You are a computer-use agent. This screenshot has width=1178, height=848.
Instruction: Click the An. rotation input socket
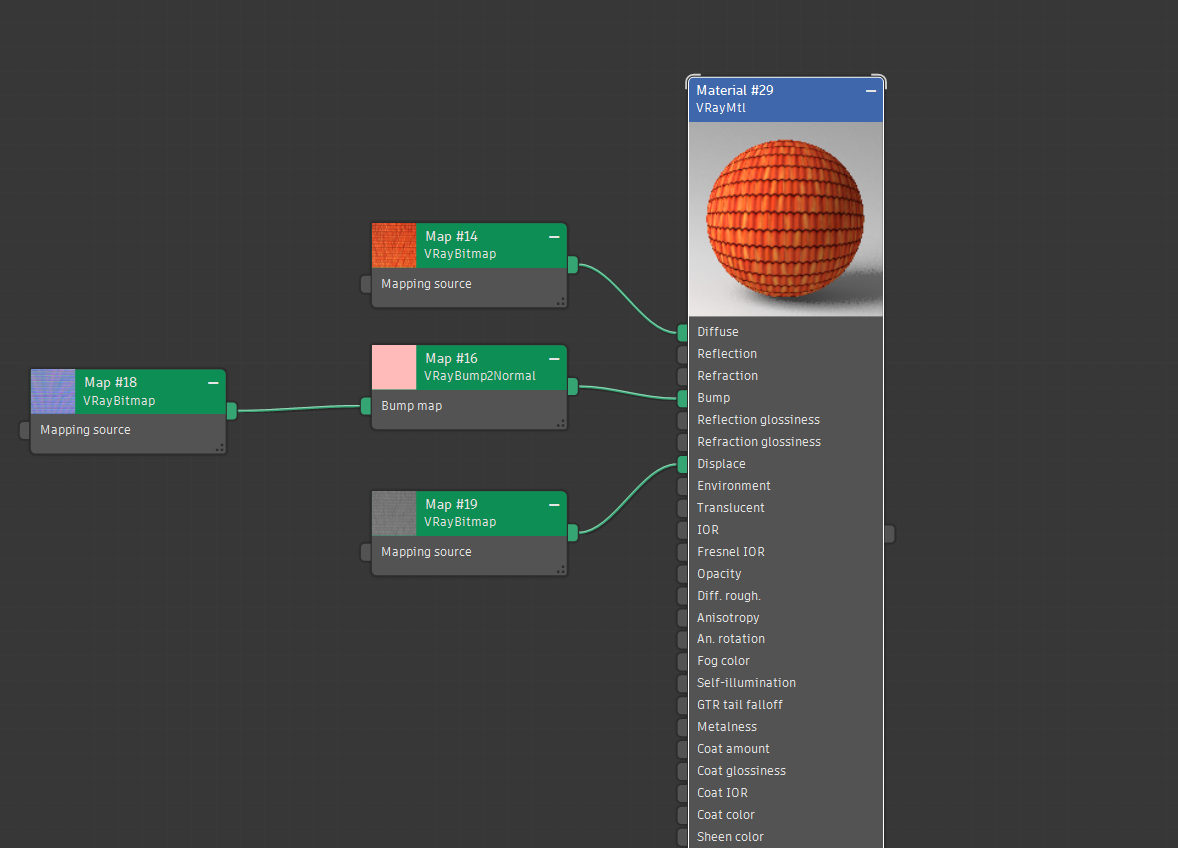coord(682,639)
